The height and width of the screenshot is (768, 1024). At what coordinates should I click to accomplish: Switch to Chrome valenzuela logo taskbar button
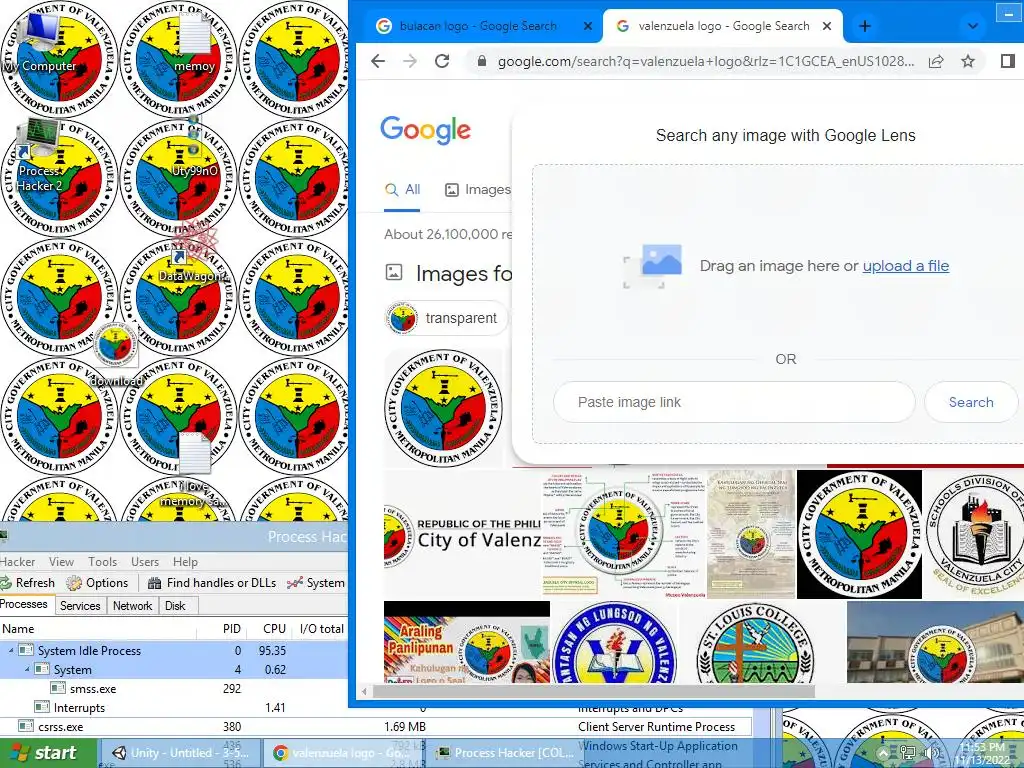[344, 753]
